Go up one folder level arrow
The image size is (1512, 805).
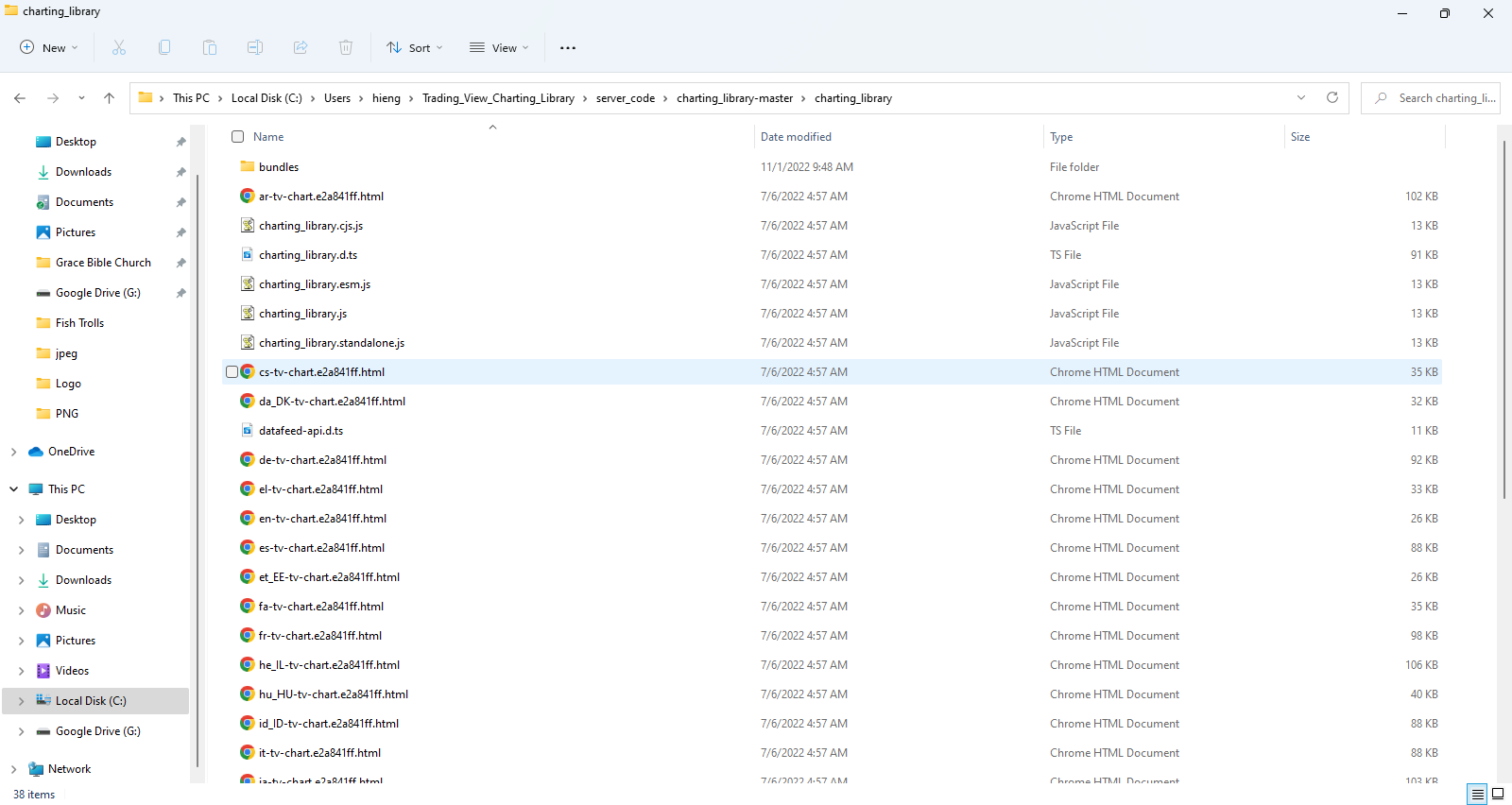click(110, 98)
